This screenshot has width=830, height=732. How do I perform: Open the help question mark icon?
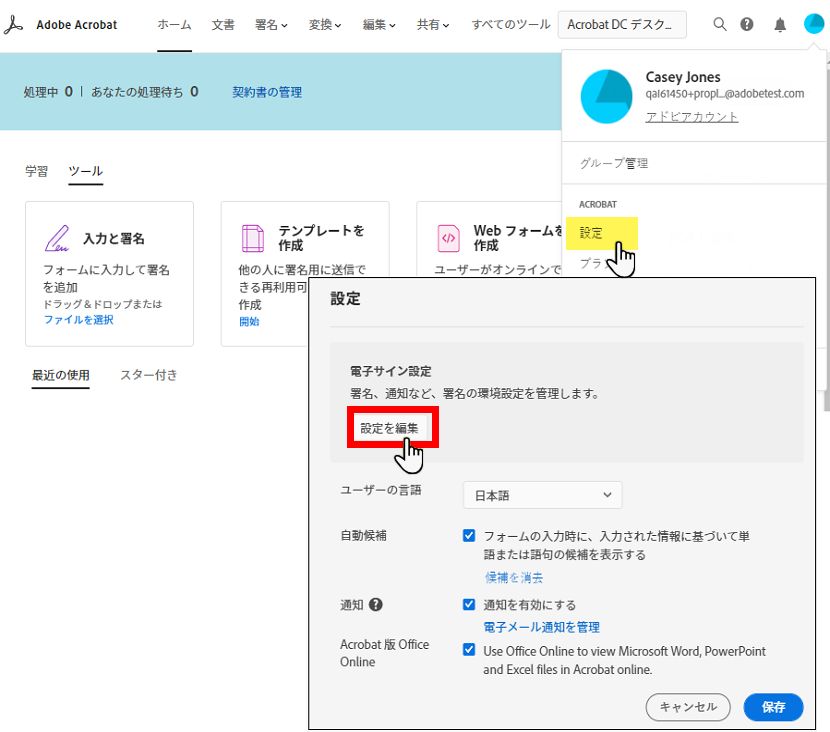click(746, 24)
